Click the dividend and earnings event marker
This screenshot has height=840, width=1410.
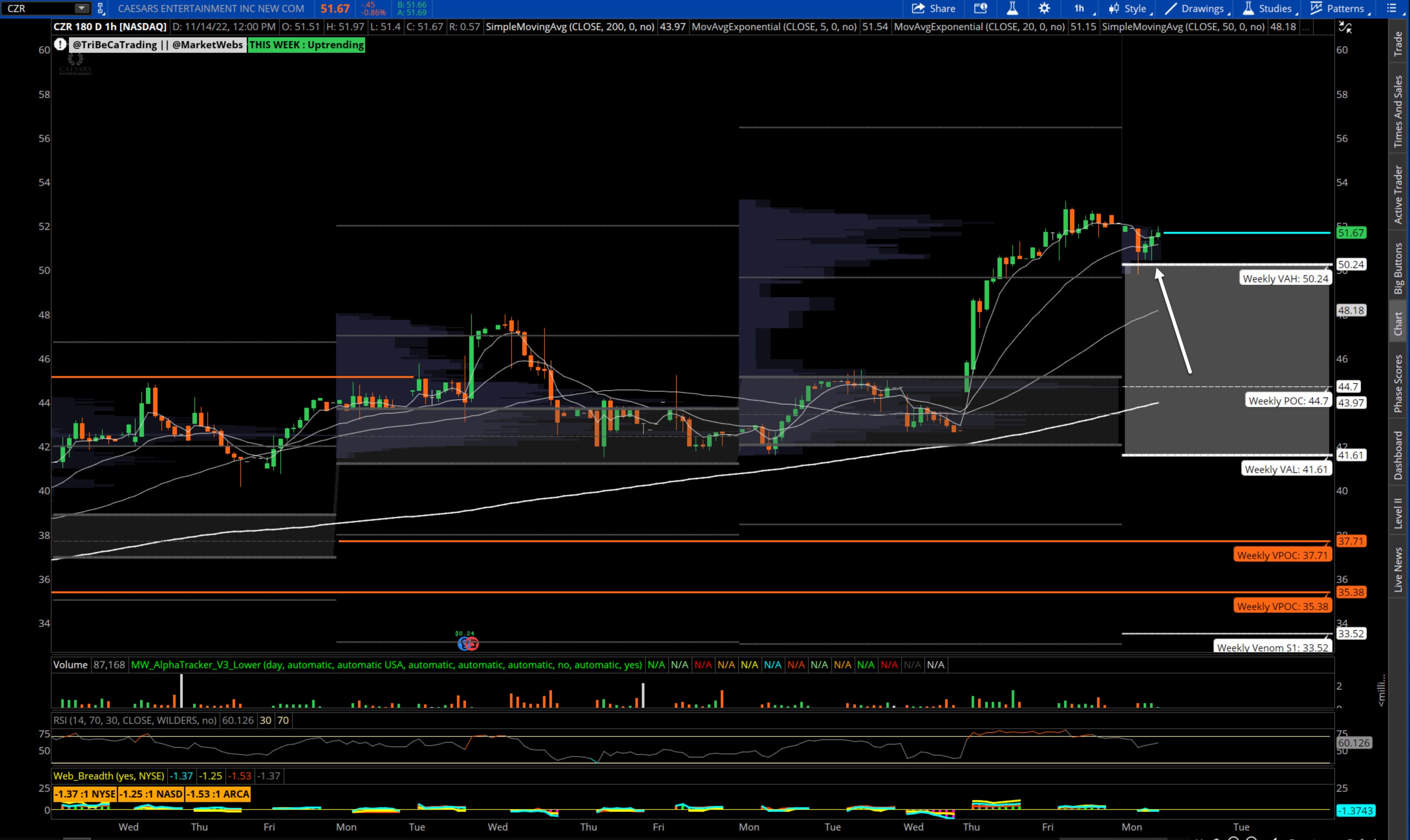pos(468,643)
